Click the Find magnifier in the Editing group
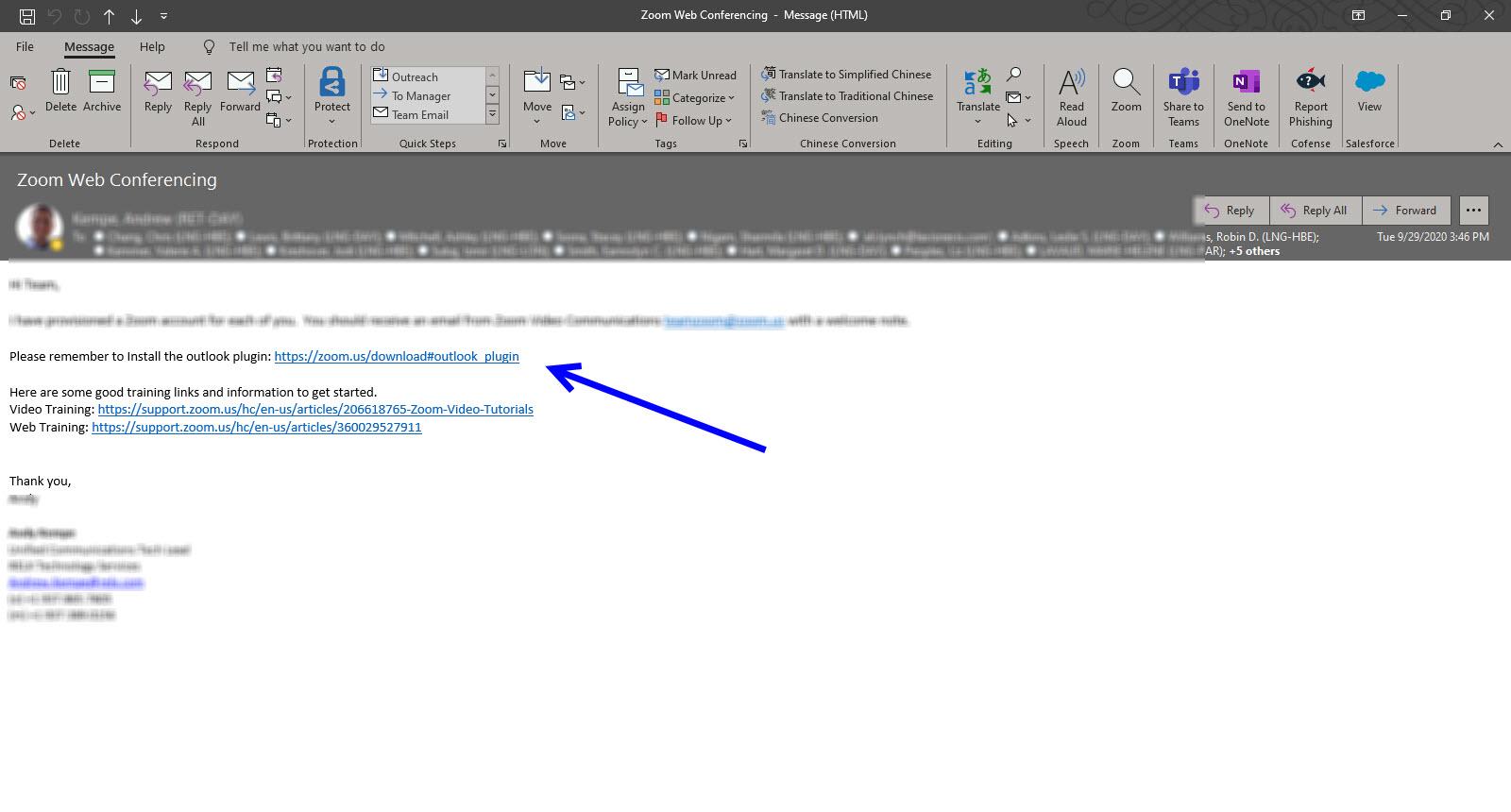This screenshot has width=1511, height=812. [1013, 75]
